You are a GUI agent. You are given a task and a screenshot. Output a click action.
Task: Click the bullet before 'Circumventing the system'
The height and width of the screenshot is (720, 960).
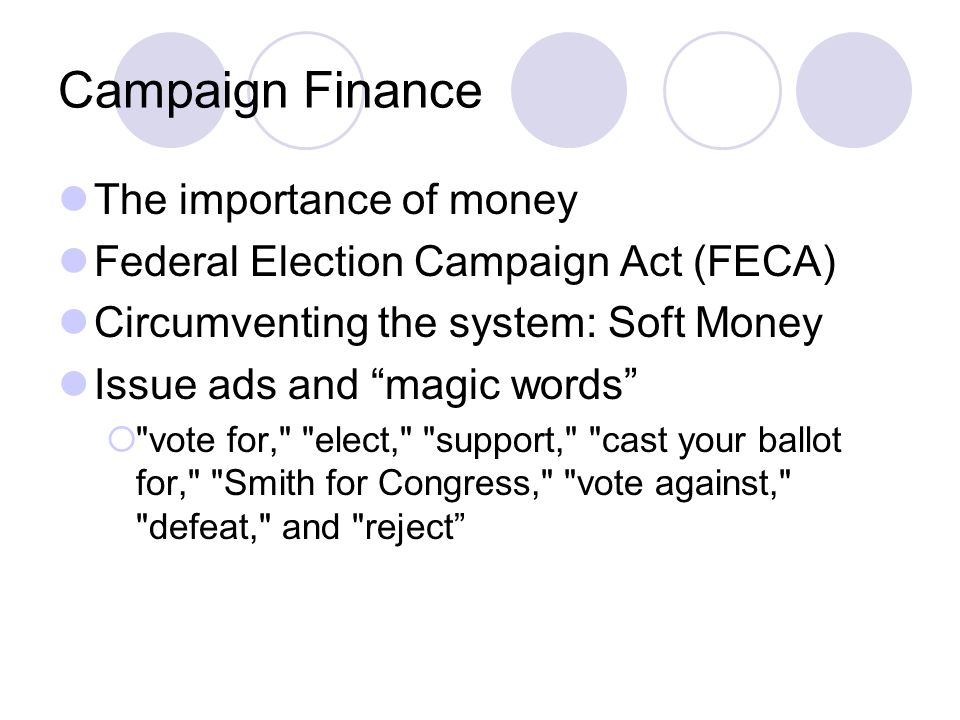(74, 322)
